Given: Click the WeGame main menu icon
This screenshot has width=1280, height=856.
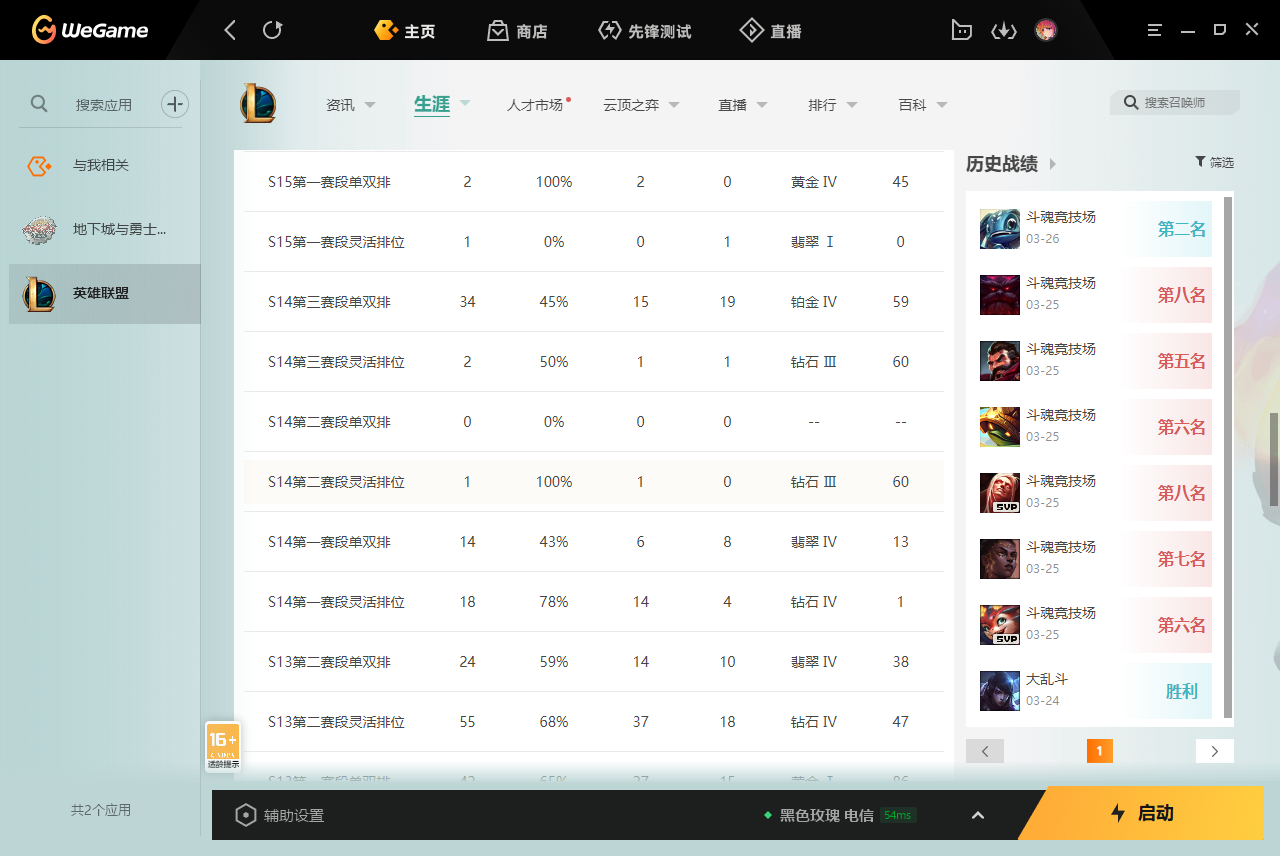Looking at the screenshot, I should point(1155,30).
